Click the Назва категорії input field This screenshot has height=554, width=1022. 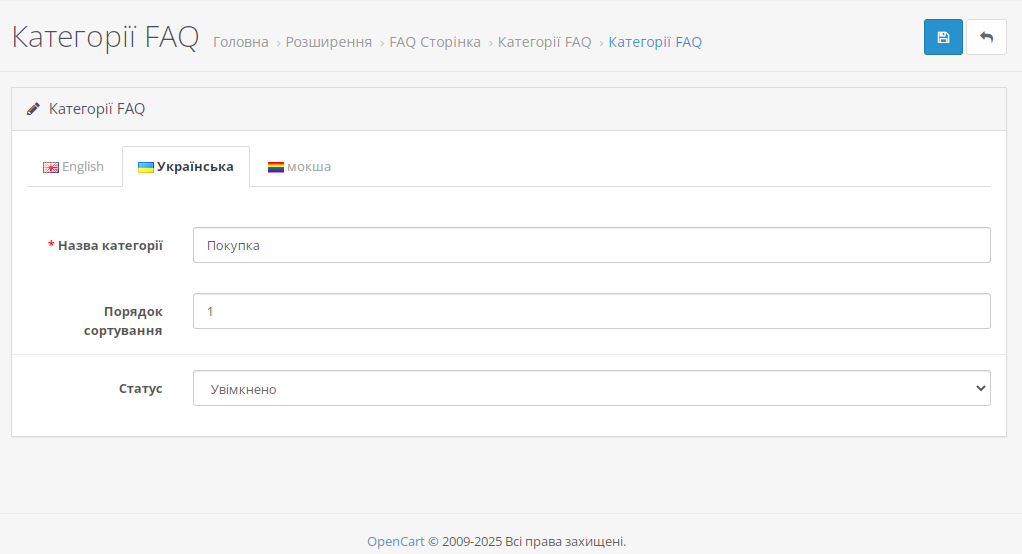coord(591,245)
